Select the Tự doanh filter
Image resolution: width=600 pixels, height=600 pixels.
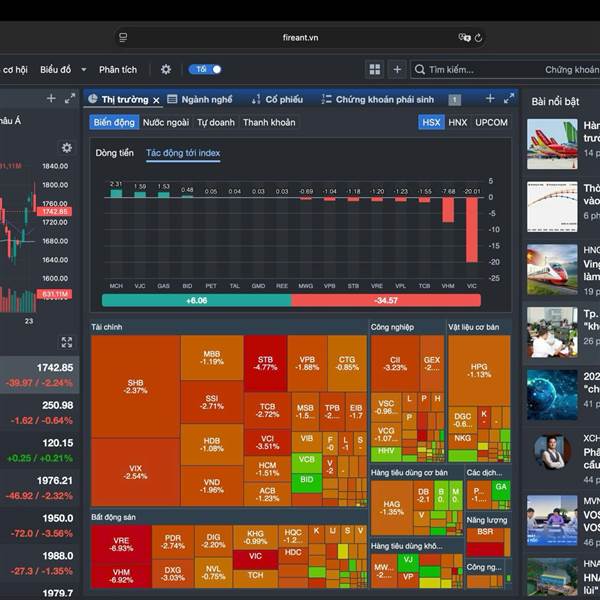tap(216, 122)
